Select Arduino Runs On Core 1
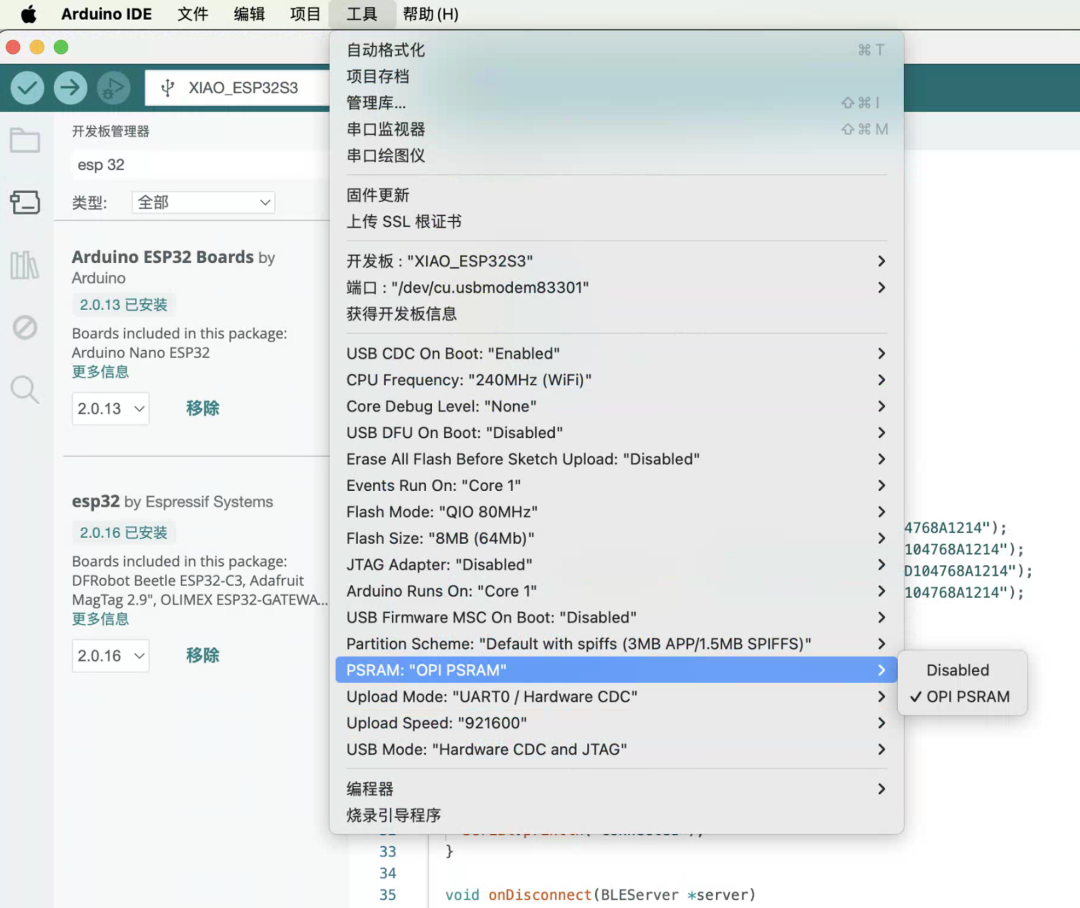Viewport: 1080px width, 908px height. 616,591
